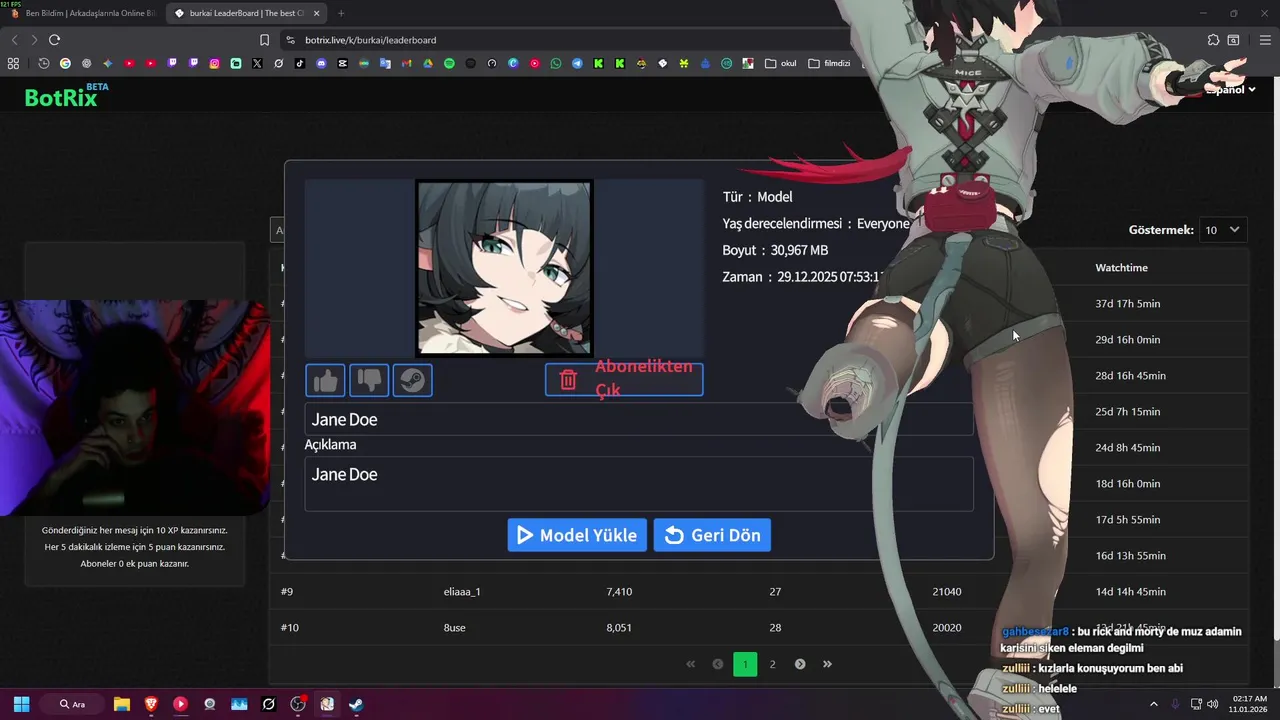Click the BotRix BETA logo
The height and width of the screenshot is (720, 1280).
(x=66, y=96)
